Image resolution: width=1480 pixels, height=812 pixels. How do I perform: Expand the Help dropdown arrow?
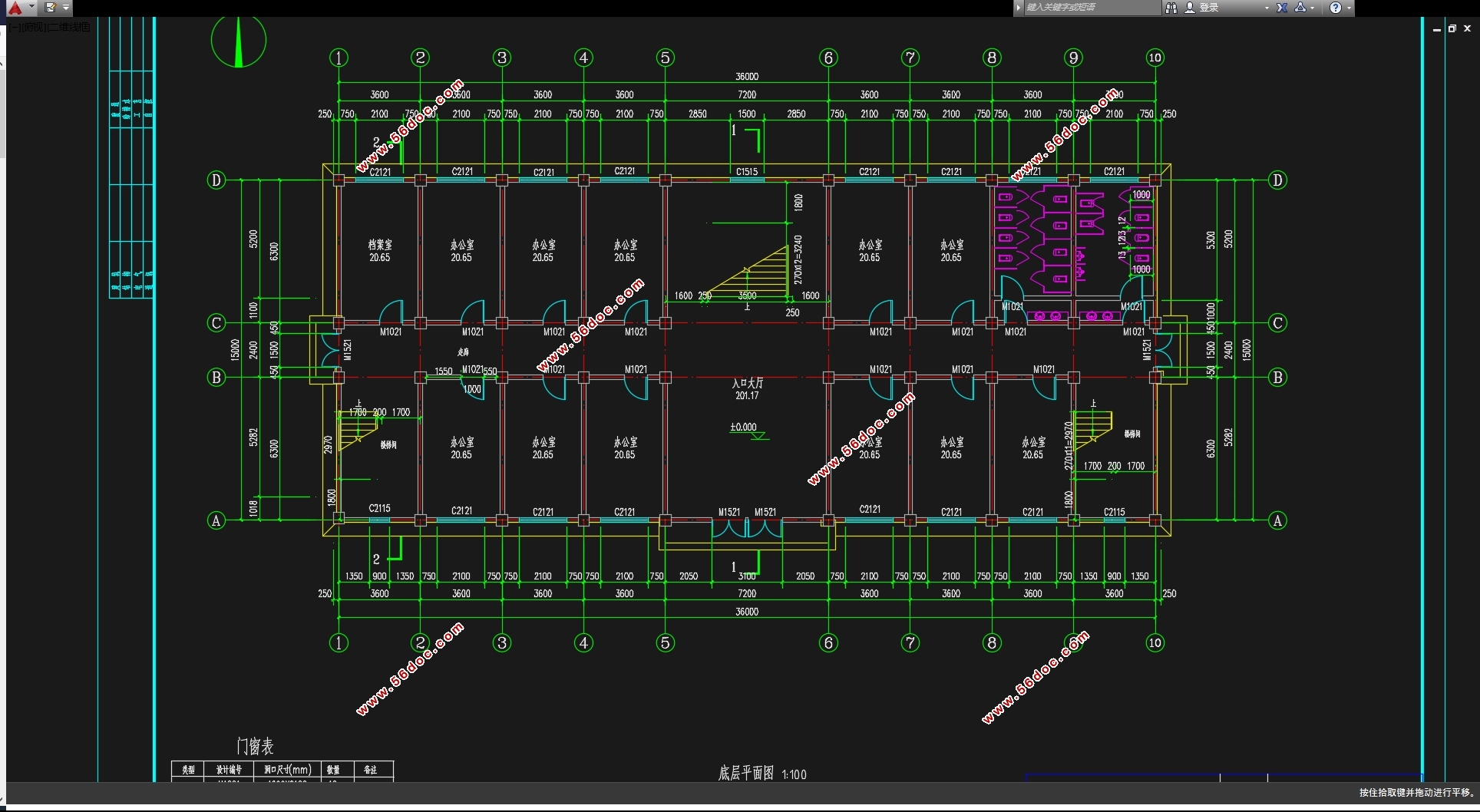[x=1349, y=8]
